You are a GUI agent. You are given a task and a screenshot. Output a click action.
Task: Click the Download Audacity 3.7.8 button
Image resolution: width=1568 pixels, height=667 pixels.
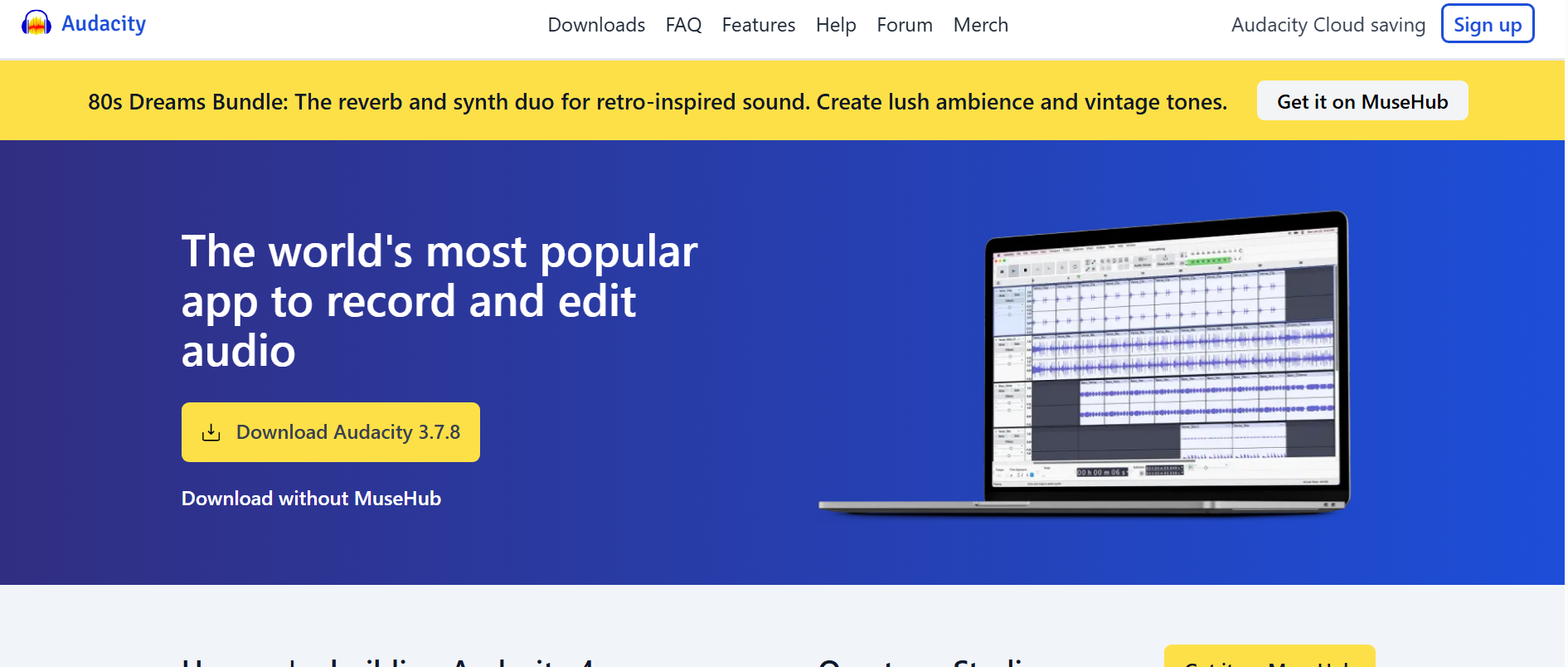(x=331, y=432)
